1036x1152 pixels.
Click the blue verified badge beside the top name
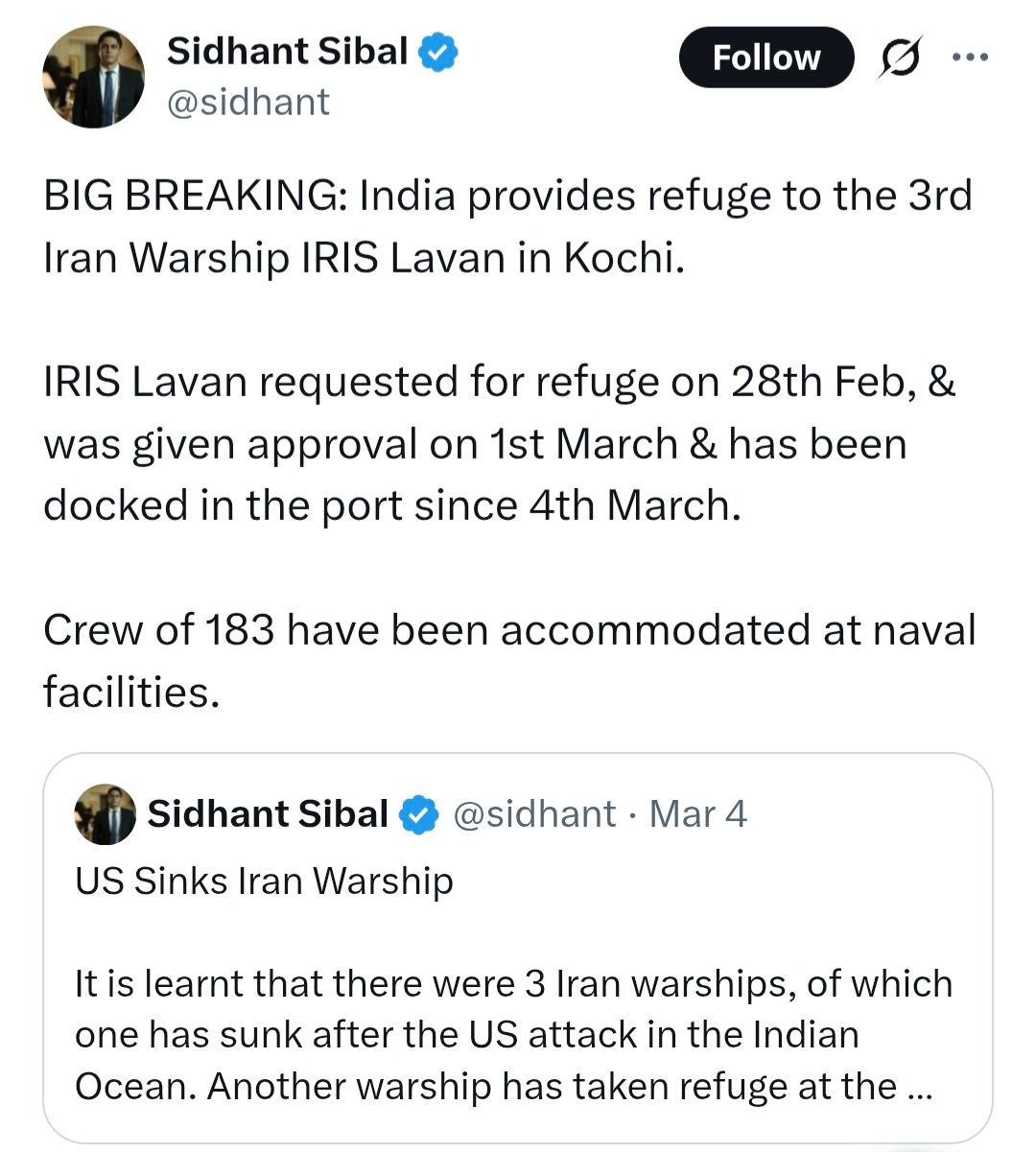pyautogui.click(x=438, y=53)
